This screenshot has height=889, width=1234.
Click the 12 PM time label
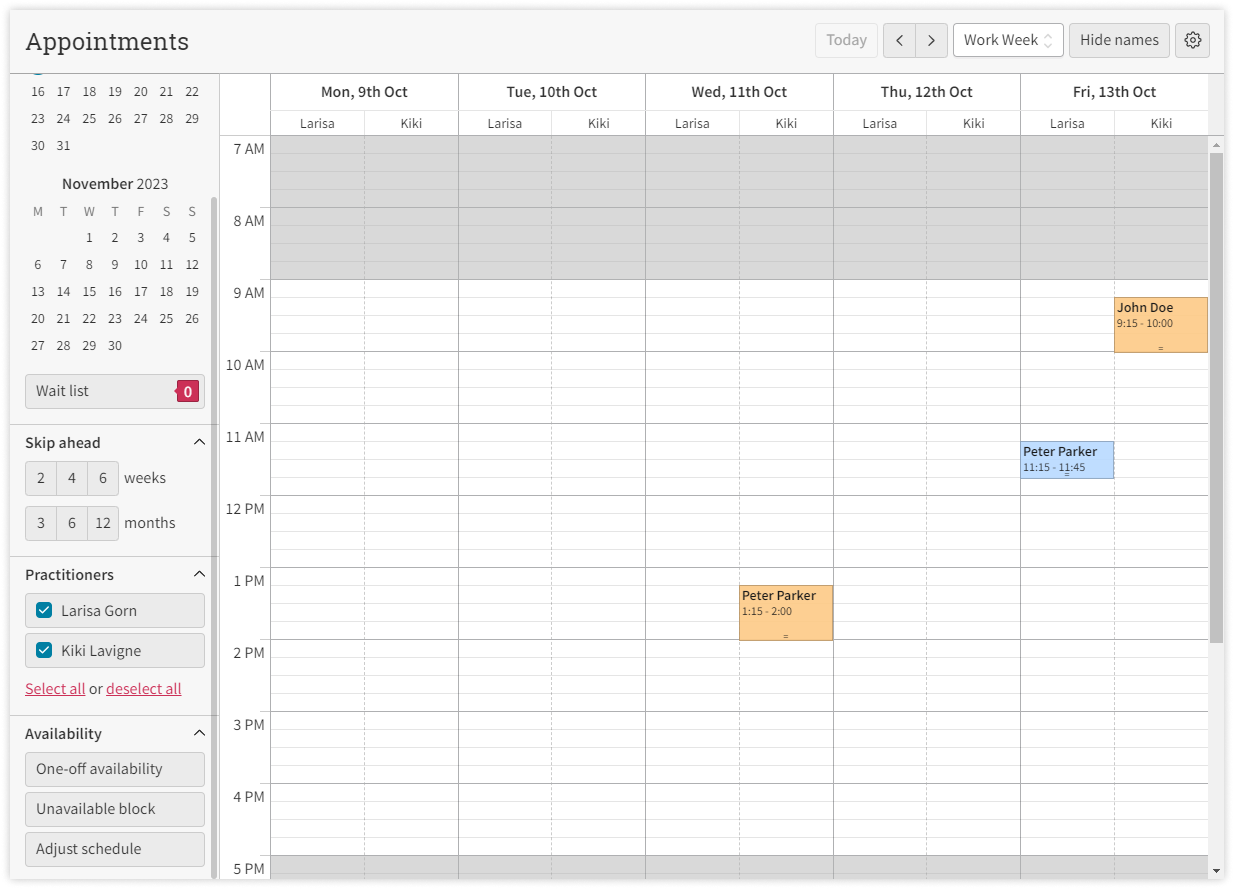point(245,509)
